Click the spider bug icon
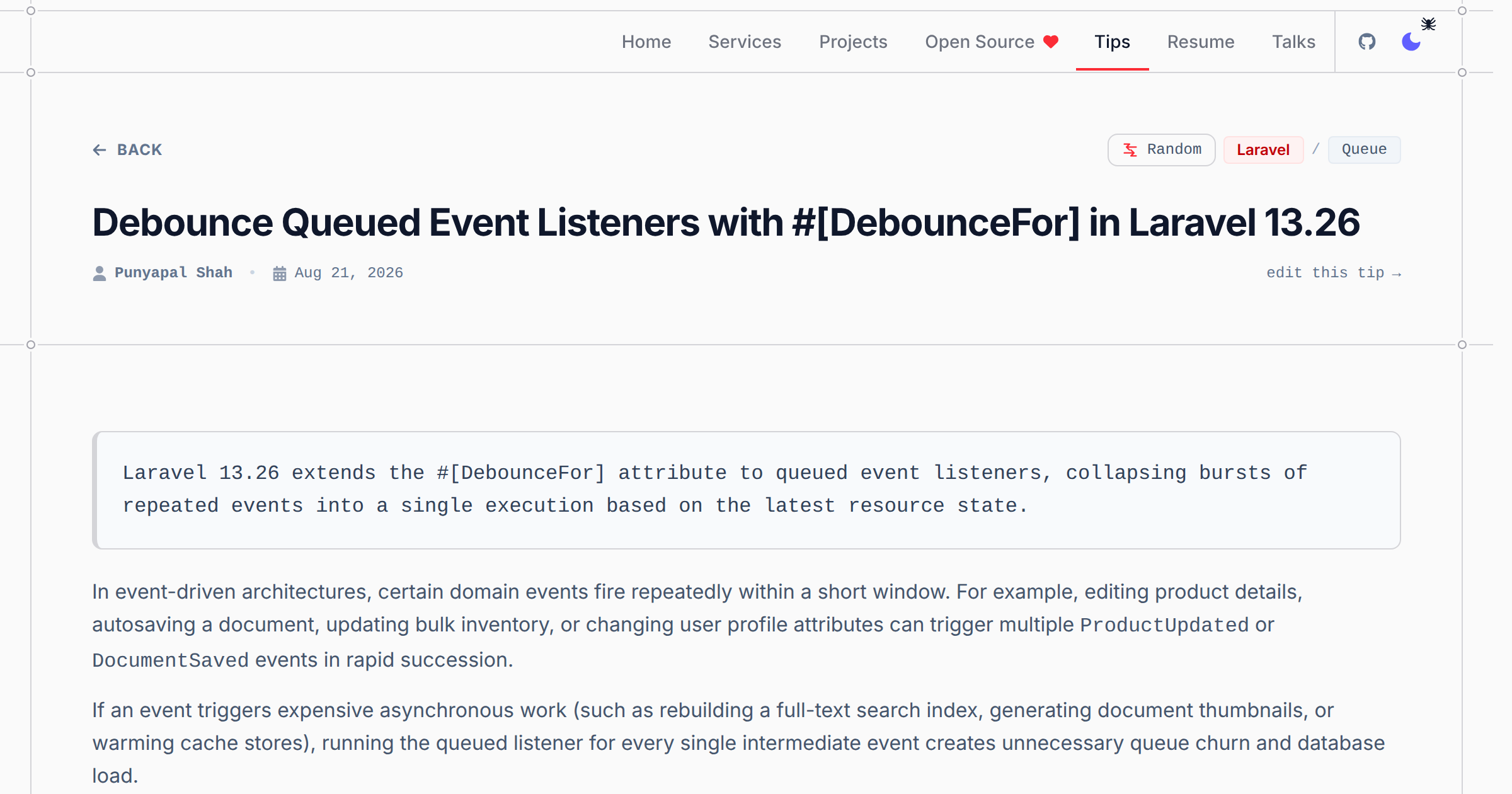The width and height of the screenshot is (1512, 794). (x=1428, y=24)
